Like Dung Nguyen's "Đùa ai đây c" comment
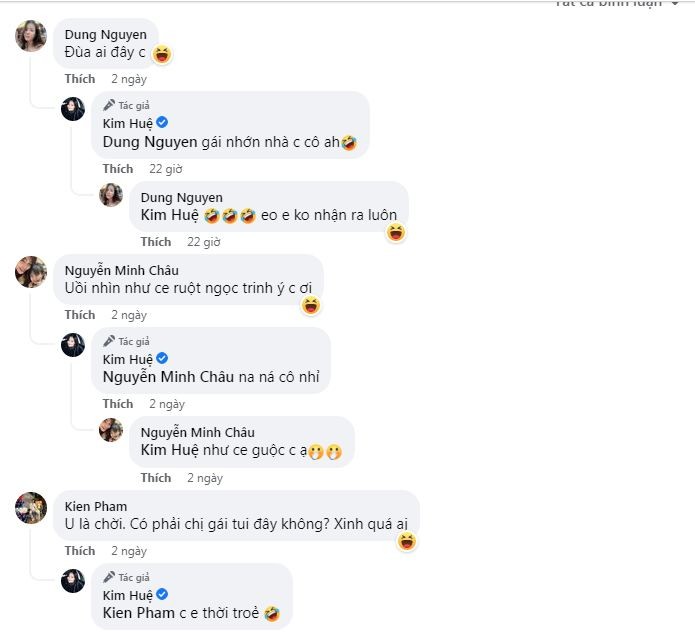The image size is (695, 634). tap(80, 78)
